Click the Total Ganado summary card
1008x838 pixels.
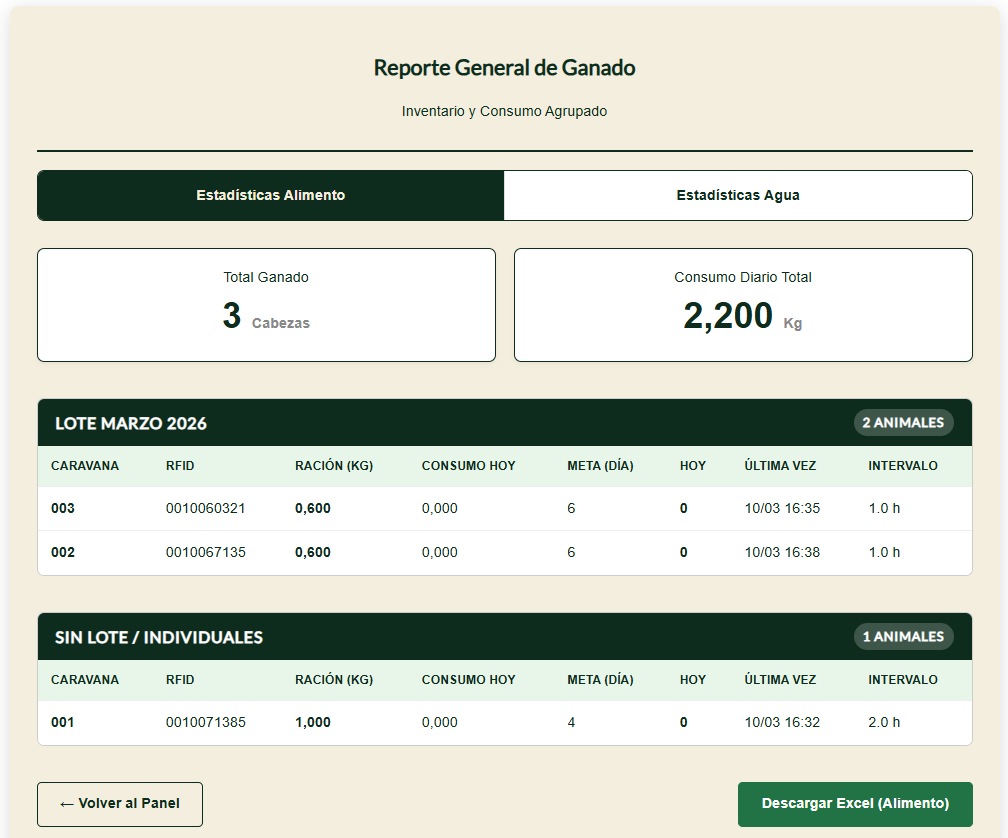[266, 305]
